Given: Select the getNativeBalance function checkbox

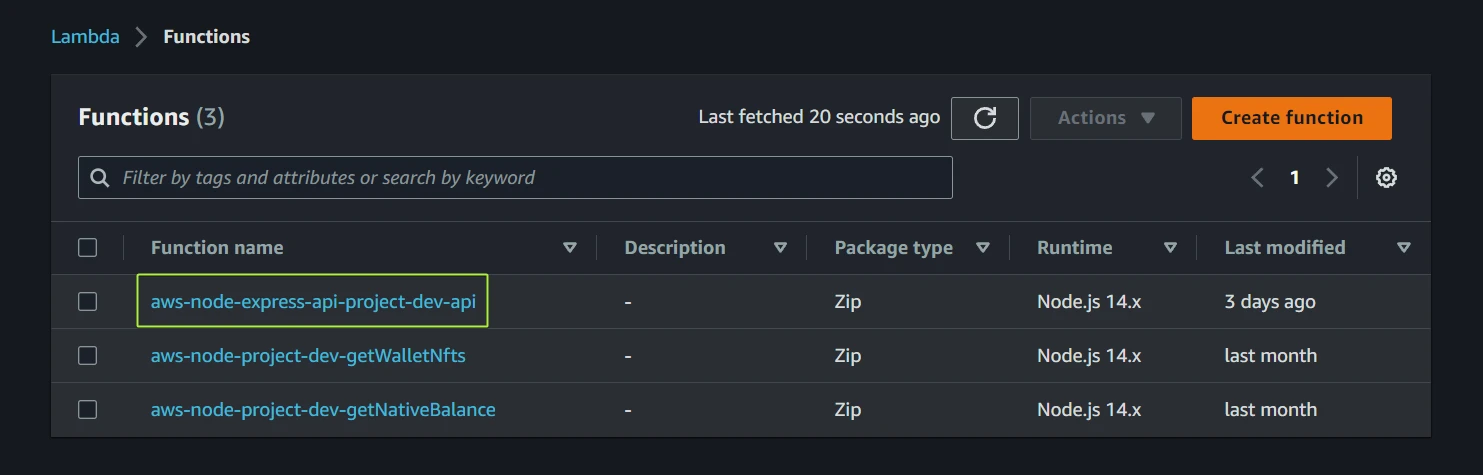Looking at the screenshot, I should tap(88, 410).
